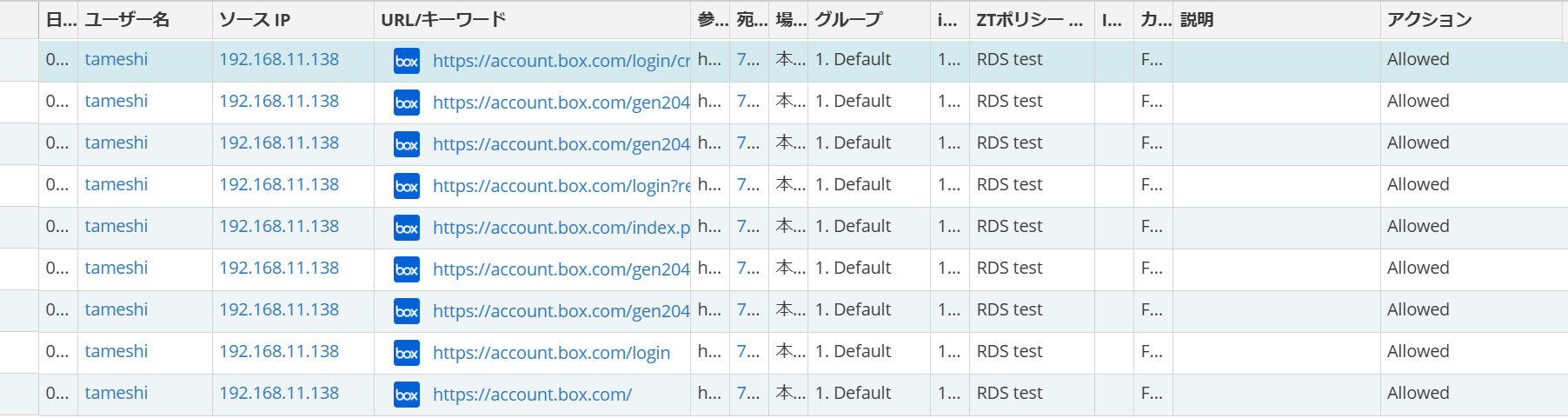Select Allowed in the login/cr row
This screenshot has height=418, width=1568.
(x=1418, y=59)
